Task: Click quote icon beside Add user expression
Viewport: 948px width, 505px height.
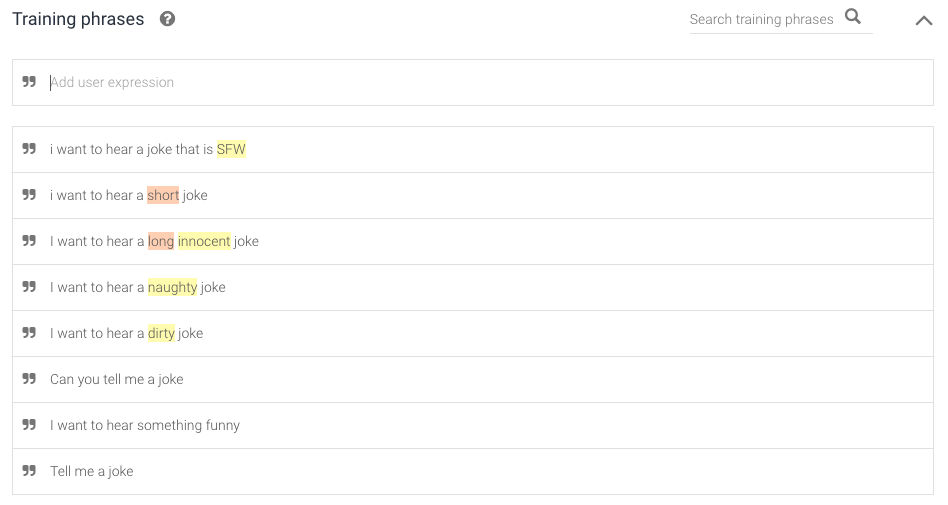Action: pos(29,82)
